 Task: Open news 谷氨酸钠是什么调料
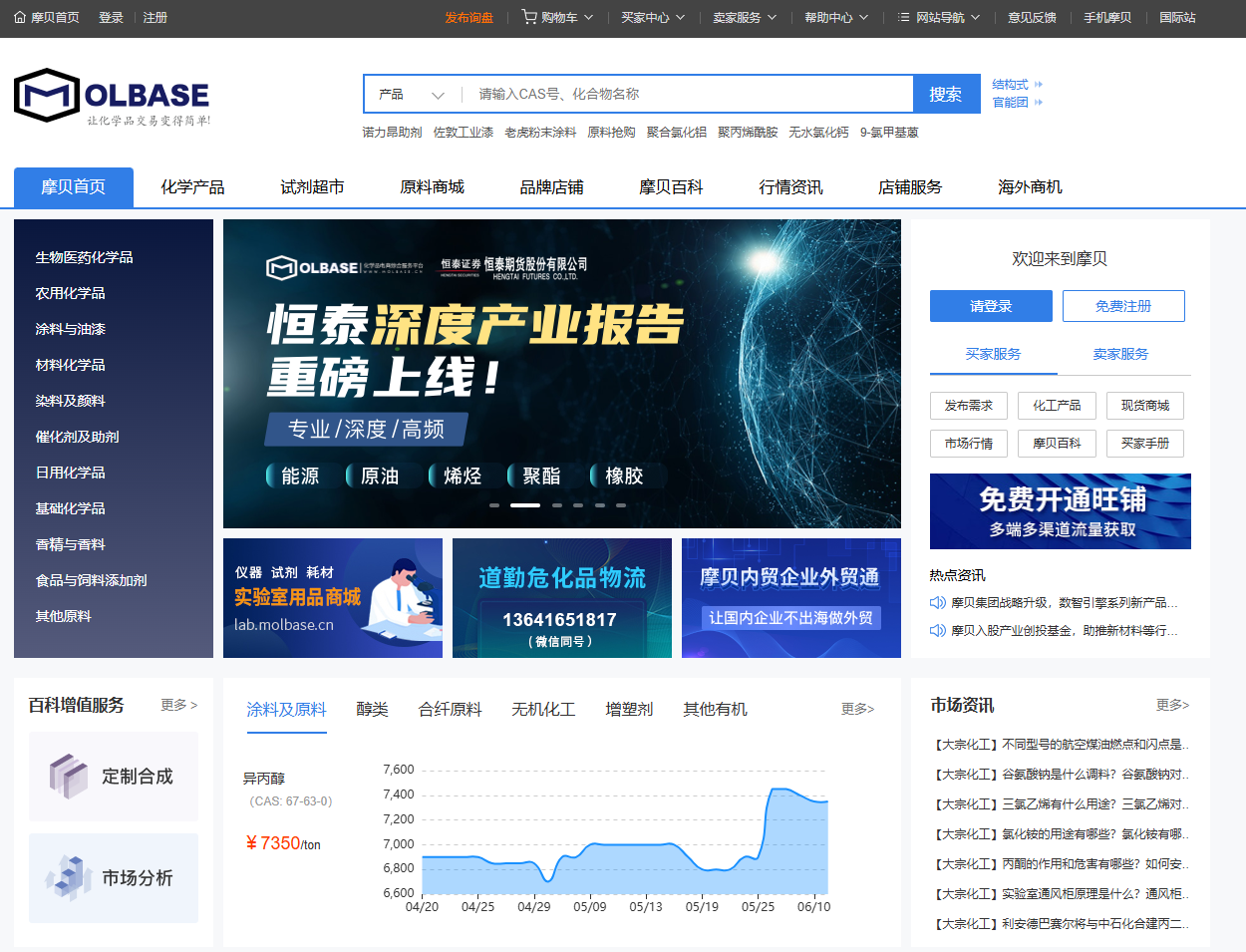click(x=1062, y=775)
